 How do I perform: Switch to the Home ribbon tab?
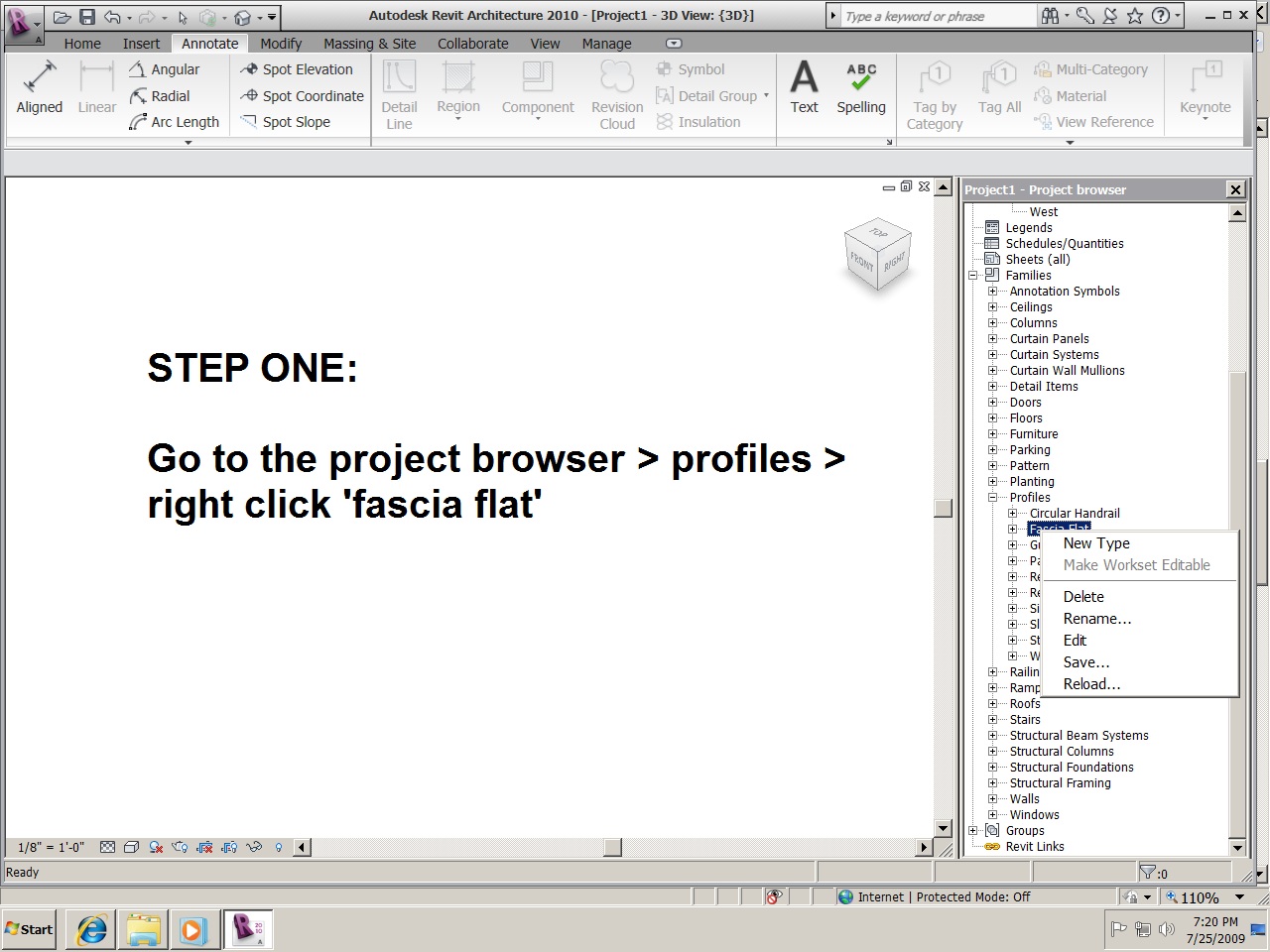82,44
